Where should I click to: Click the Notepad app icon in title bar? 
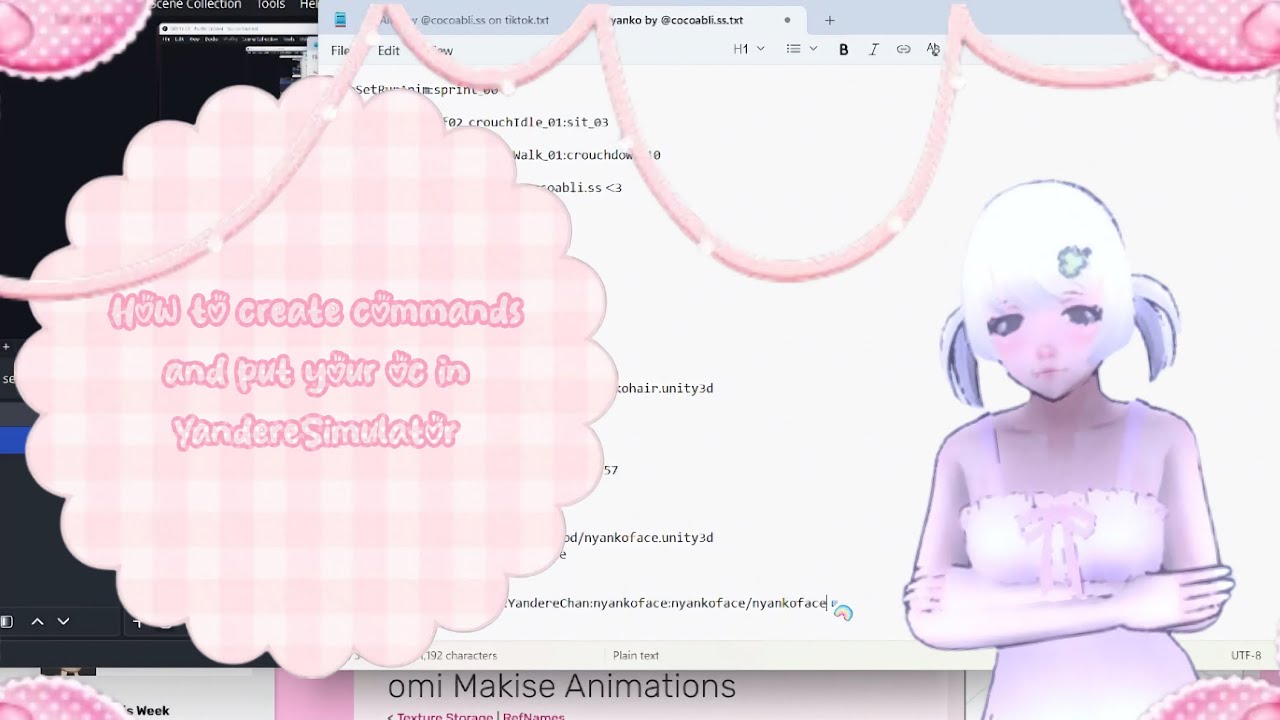pyautogui.click(x=340, y=20)
